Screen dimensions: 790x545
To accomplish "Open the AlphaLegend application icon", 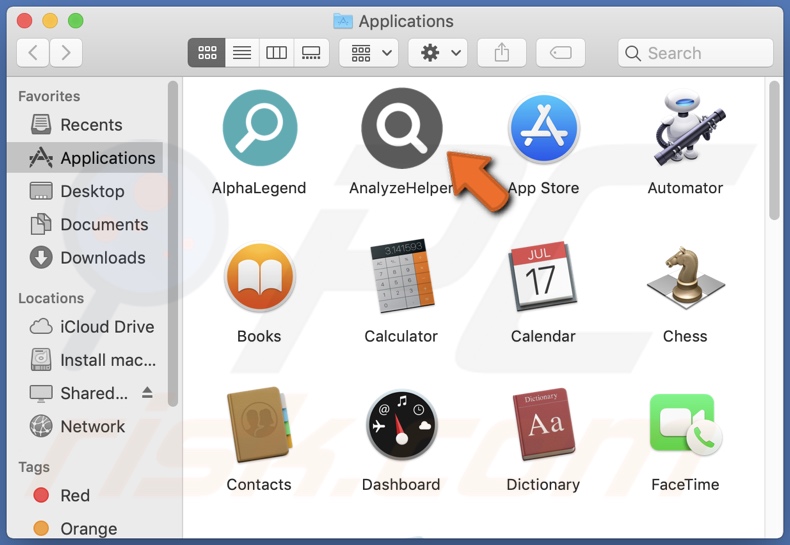I will [x=259, y=128].
